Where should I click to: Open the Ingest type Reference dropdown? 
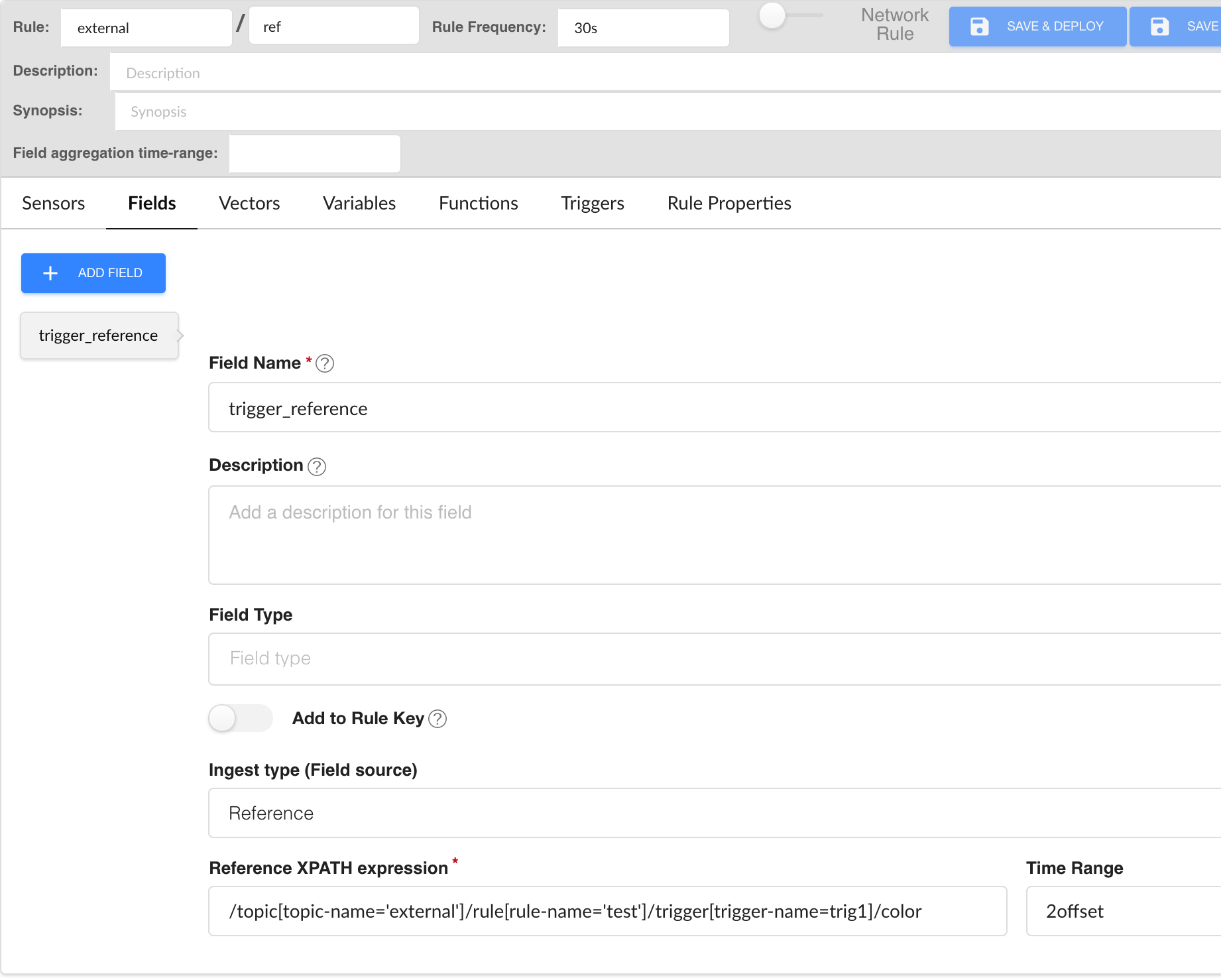point(713,813)
